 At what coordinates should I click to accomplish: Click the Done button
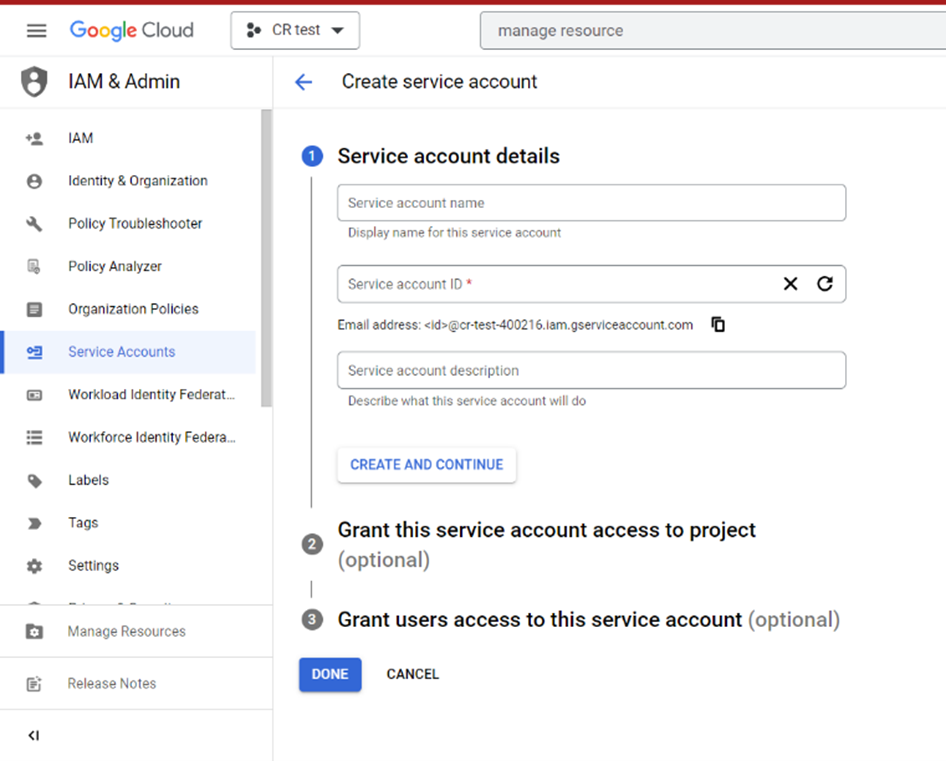330,674
